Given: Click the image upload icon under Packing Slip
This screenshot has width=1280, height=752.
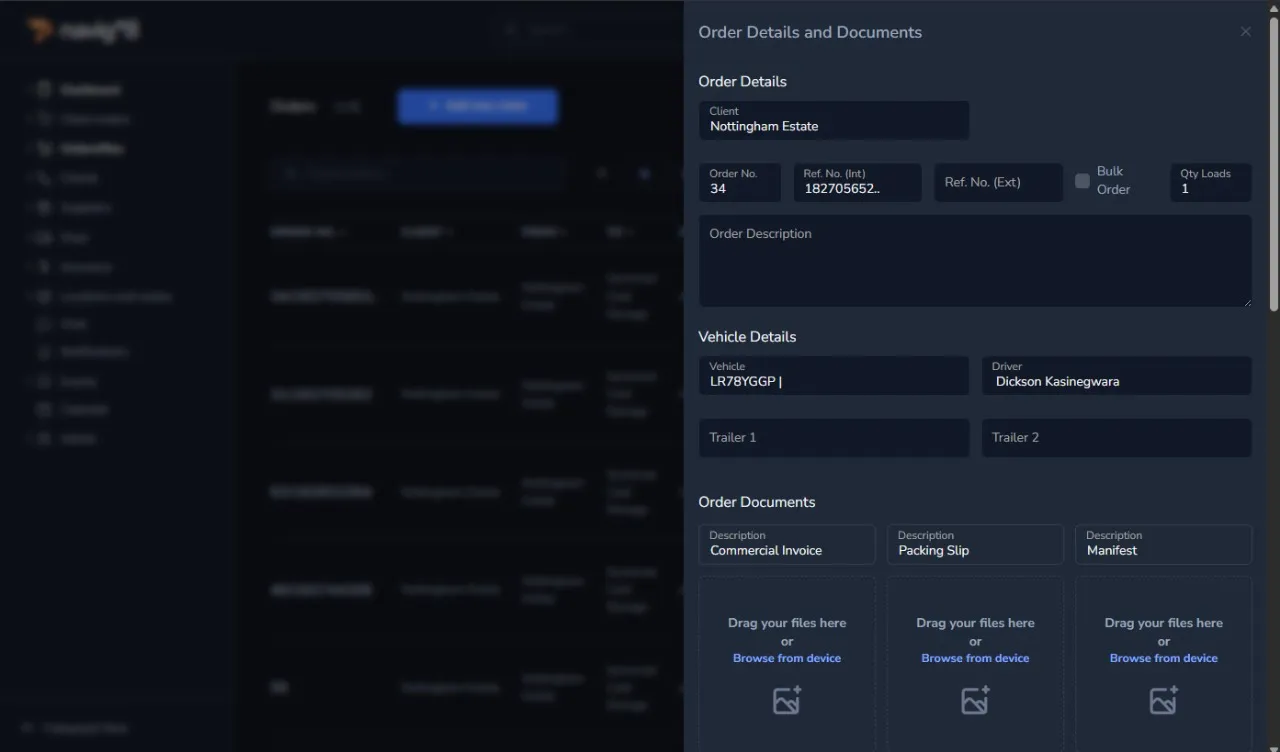Looking at the screenshot, I should click(x=975, y=700).
